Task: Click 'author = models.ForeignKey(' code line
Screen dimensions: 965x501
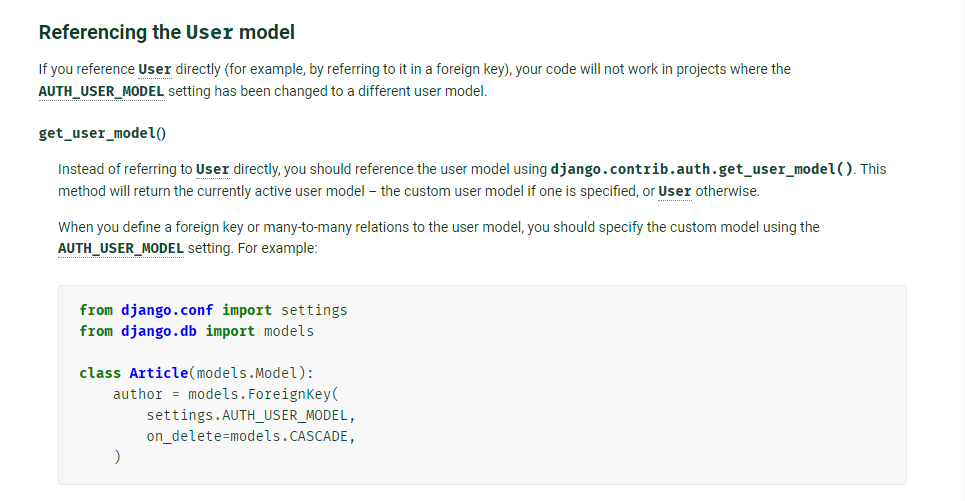Action: (x=226, y=394)
